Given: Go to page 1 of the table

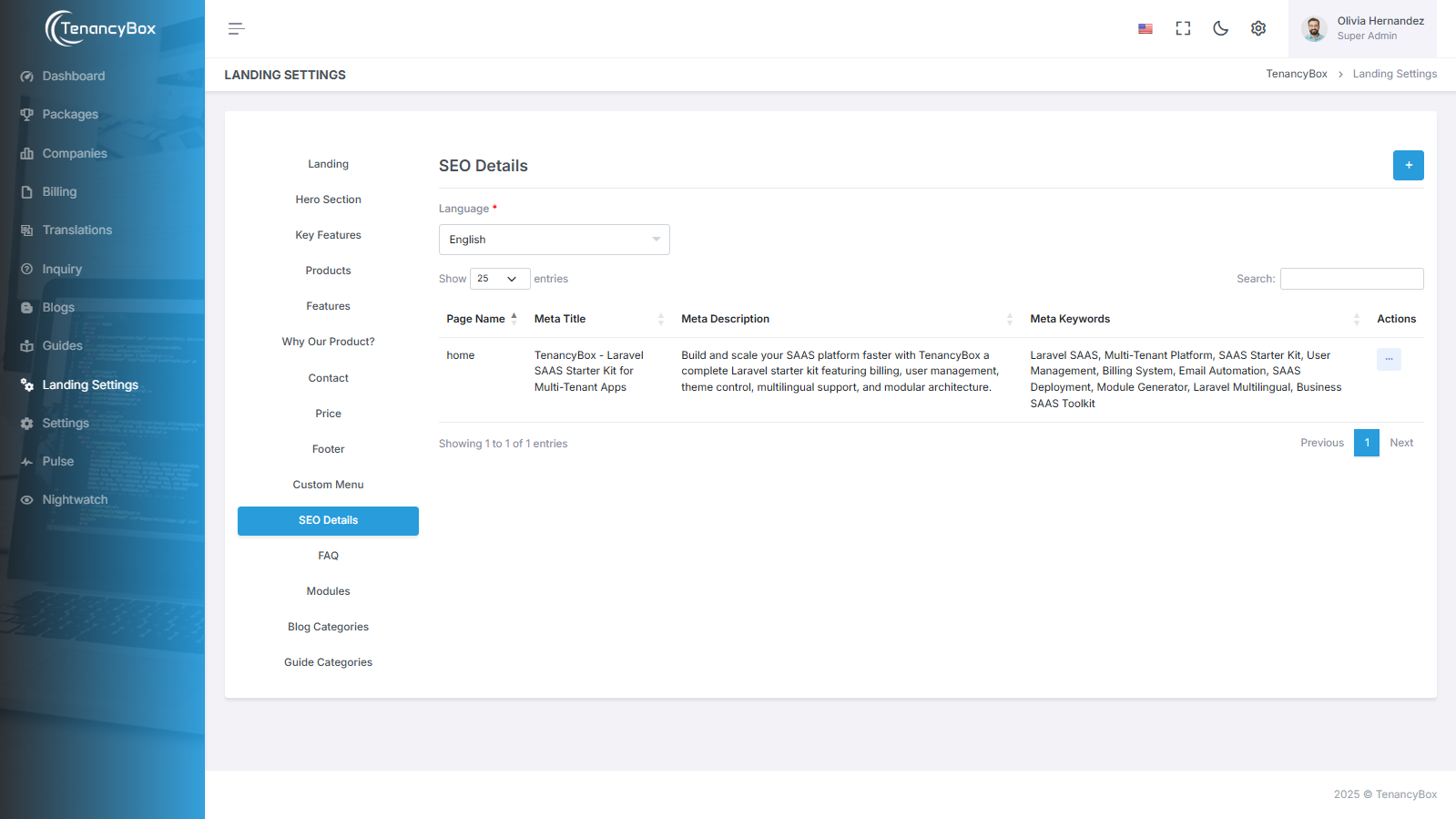Looking at the screenshot, I should 1367,443.
